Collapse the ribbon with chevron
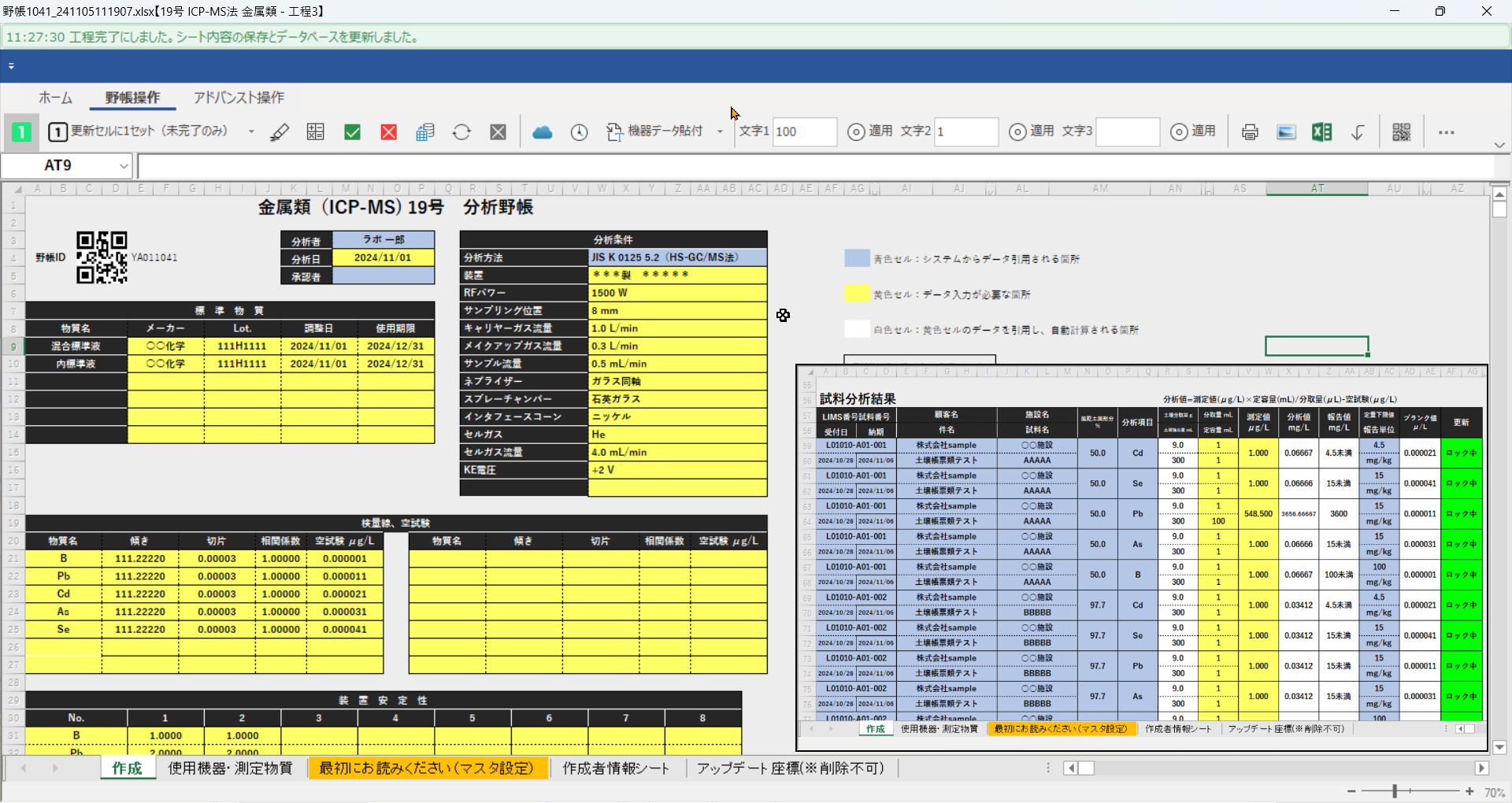1512x803 pixels. (x=1499, y=145)
